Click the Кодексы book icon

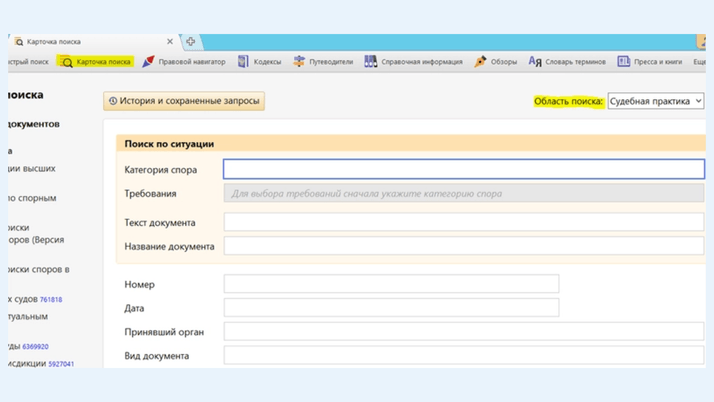point(243,62)
